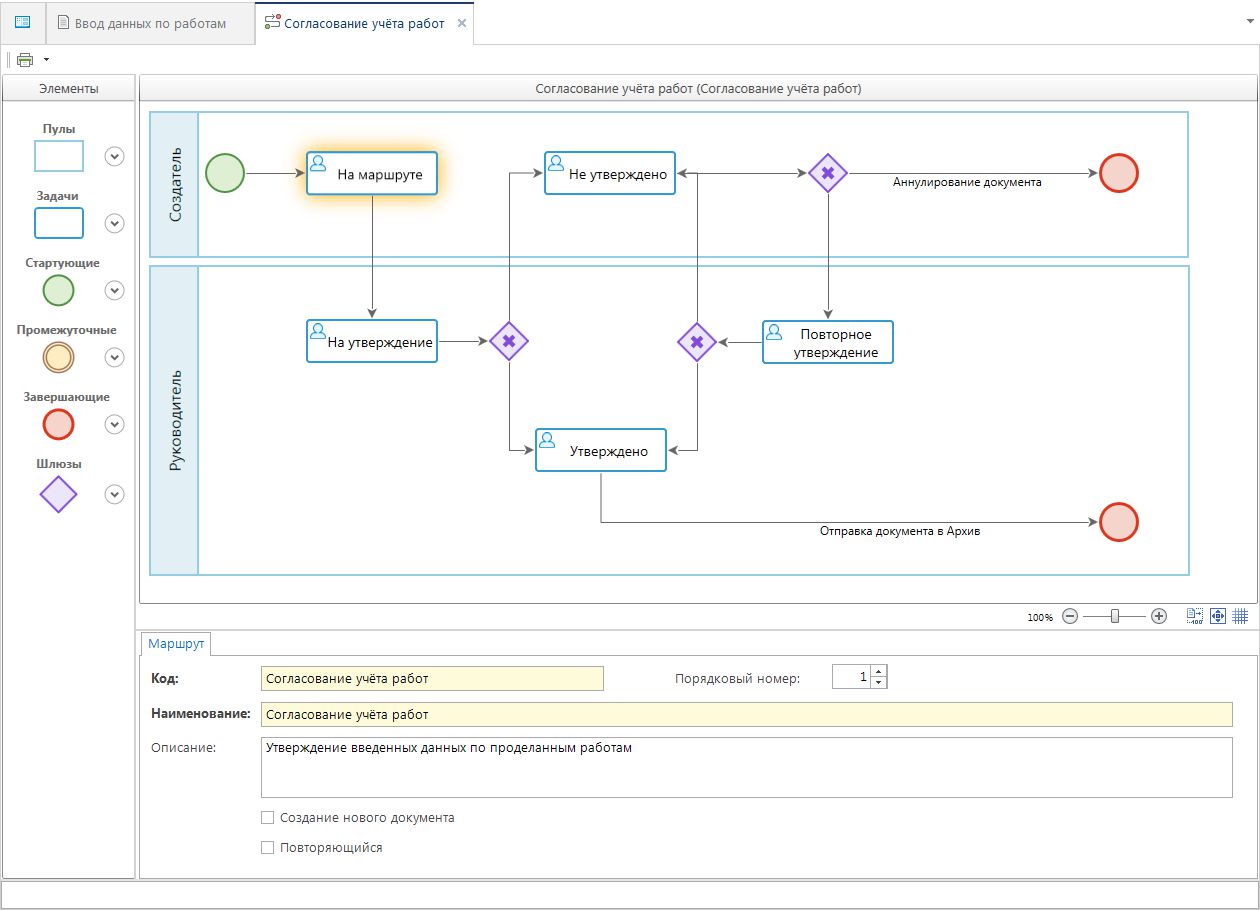Check the 'Повторяющийся' checkbox
The height and width of the screenshot is (910, 1260).
tap(267, 848)
